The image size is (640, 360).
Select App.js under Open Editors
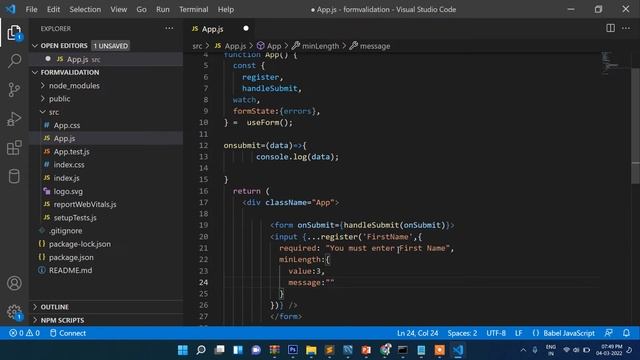106,59
